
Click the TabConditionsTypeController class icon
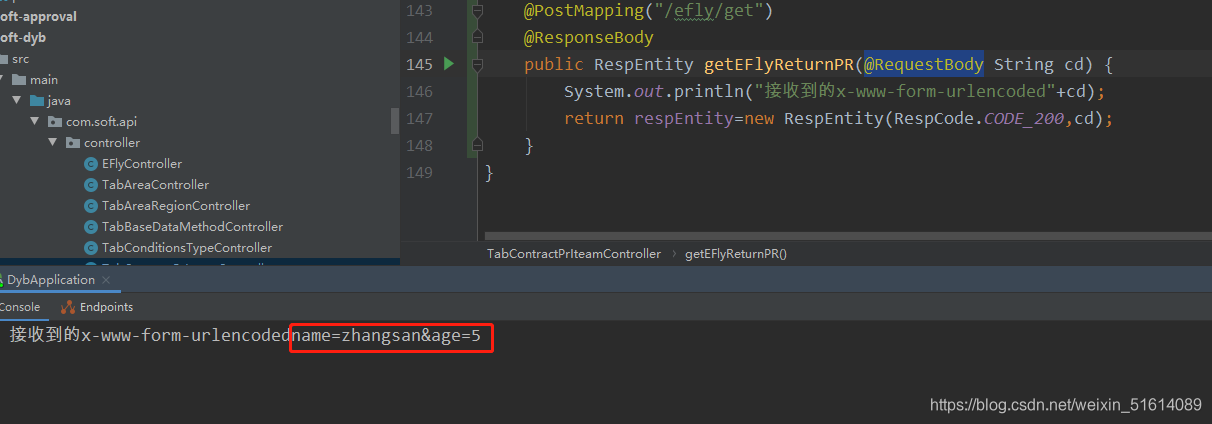91,248
